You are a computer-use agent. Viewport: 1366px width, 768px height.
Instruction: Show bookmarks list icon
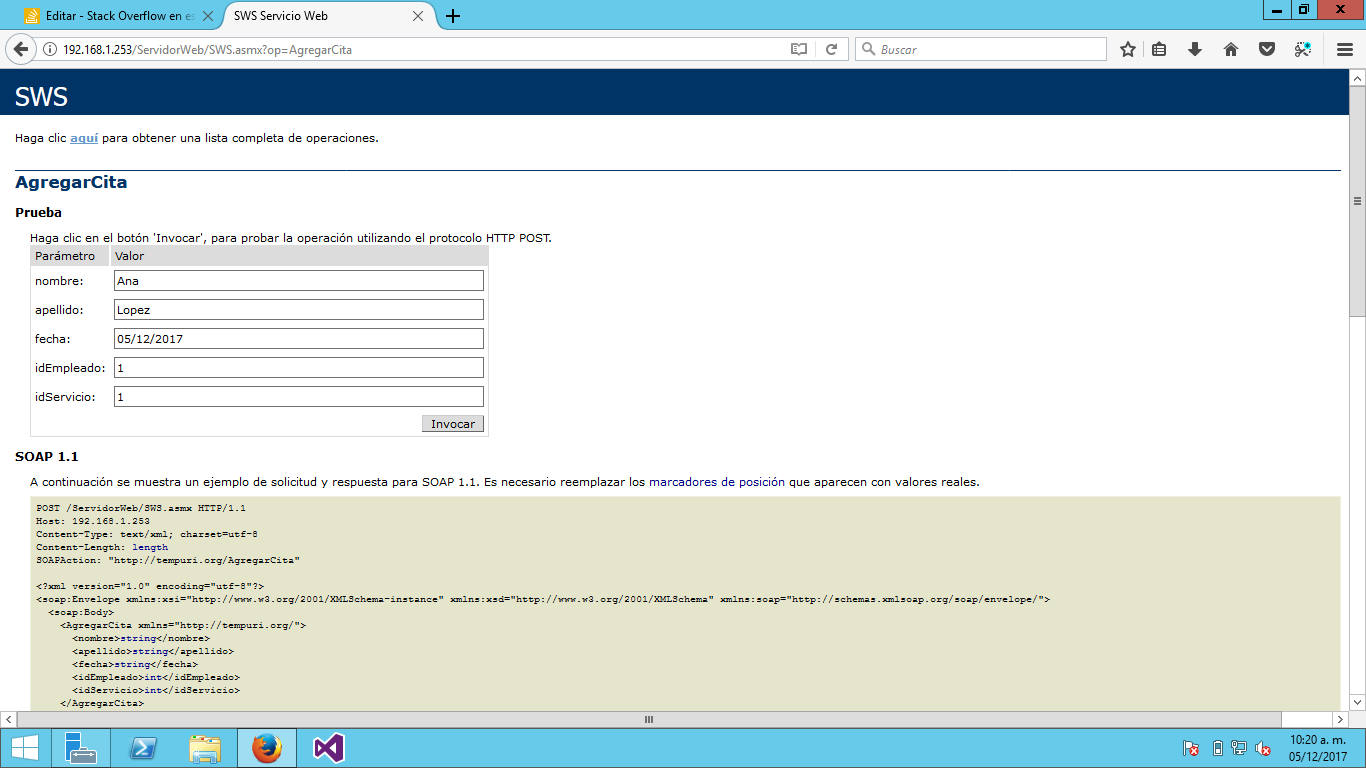tap(1159, 49)
